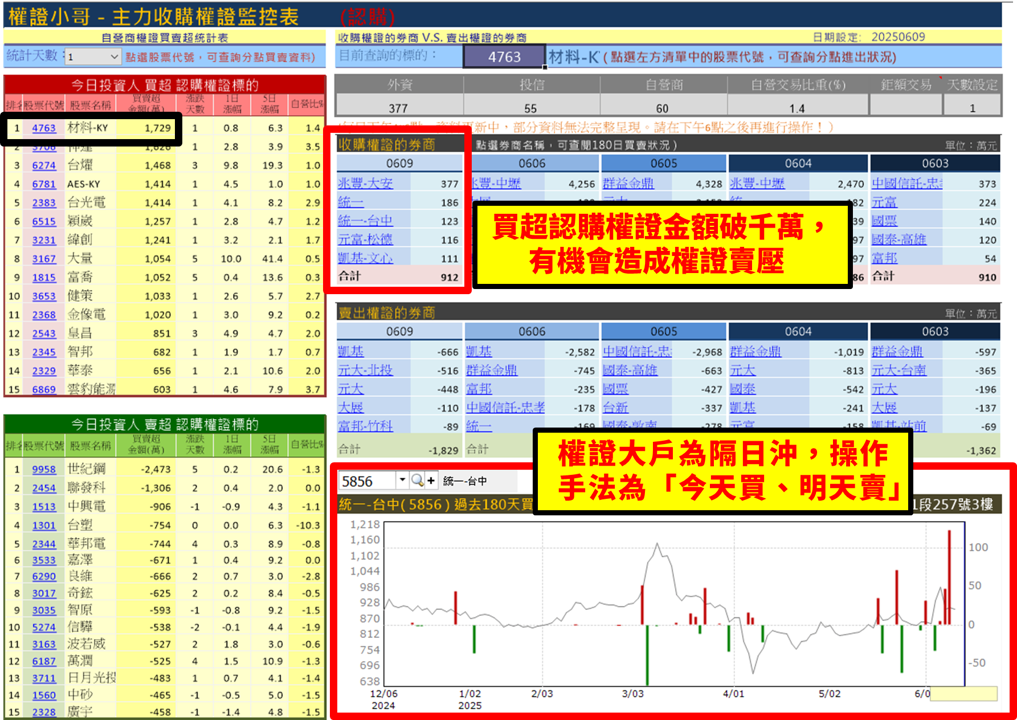Click the 5856 broker code input box
The width and height of the screenshot is (1017, 720).
pos(368,481)
